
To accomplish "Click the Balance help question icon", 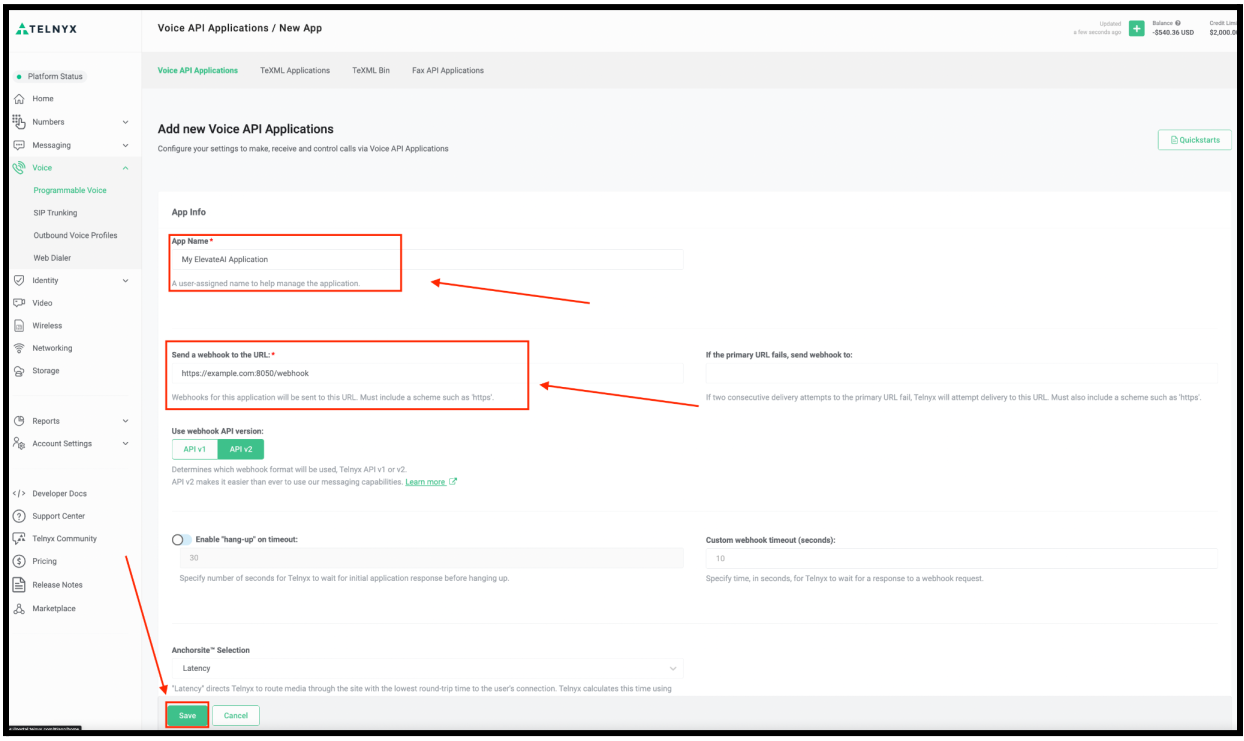I will [1178, 23].
